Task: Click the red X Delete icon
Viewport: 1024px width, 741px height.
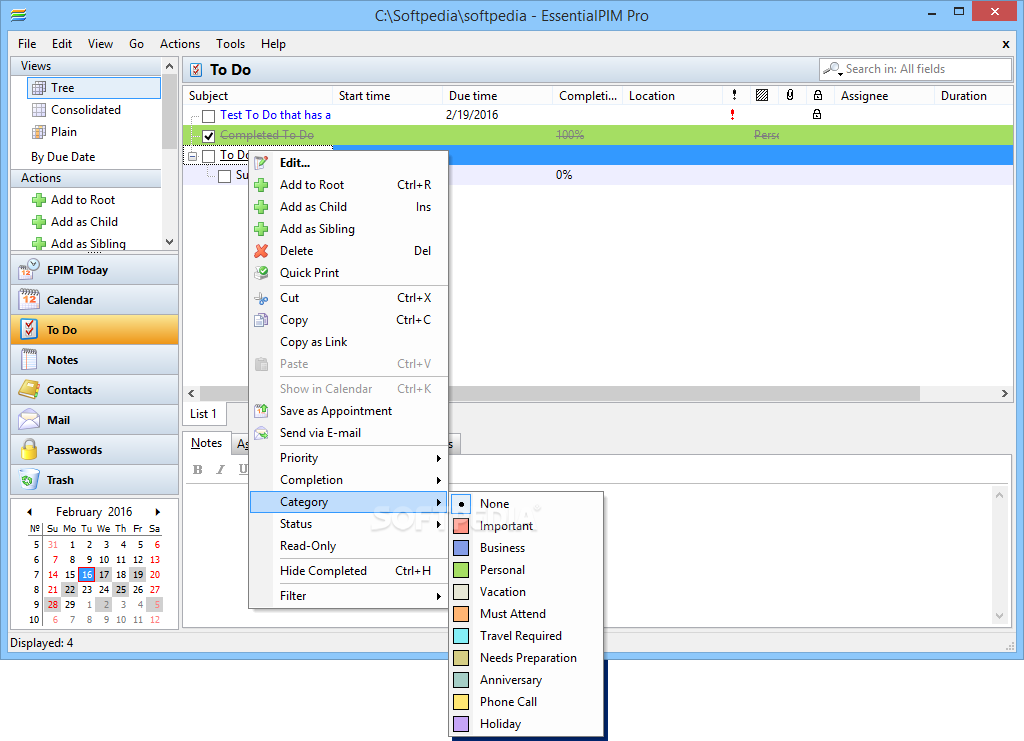Action: (x=261, y=251)
